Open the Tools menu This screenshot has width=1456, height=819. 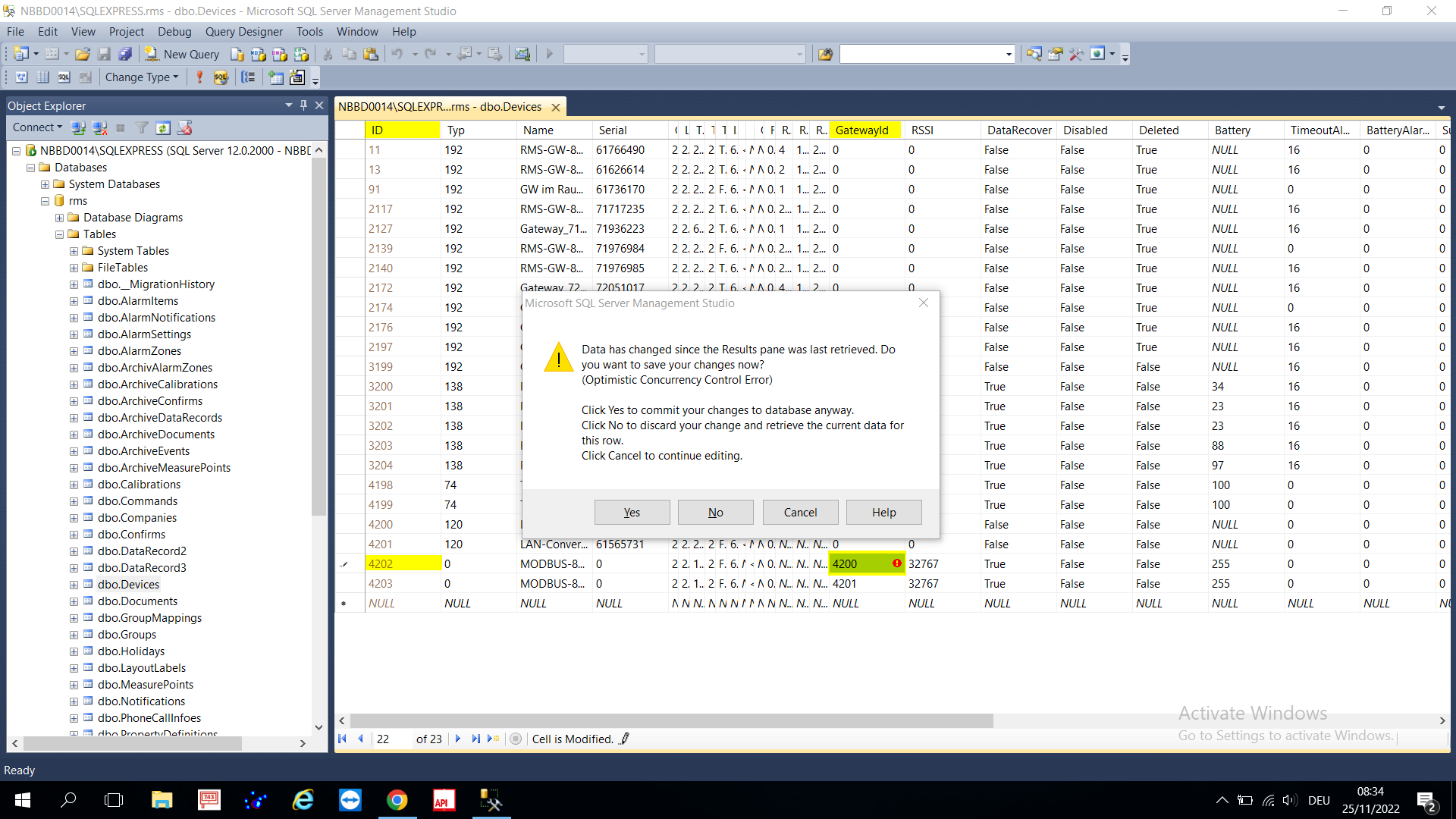pos(309,32)
